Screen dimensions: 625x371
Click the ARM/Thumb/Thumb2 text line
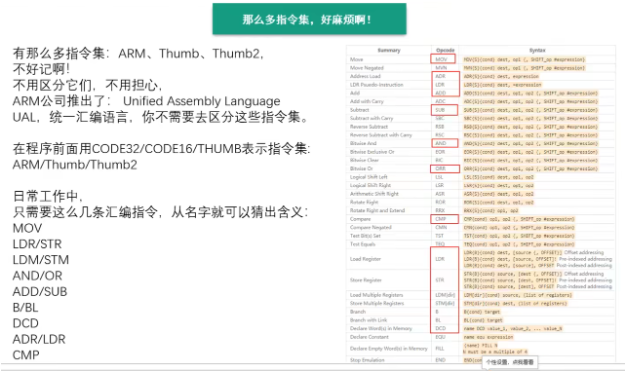(x=75, y=165)
